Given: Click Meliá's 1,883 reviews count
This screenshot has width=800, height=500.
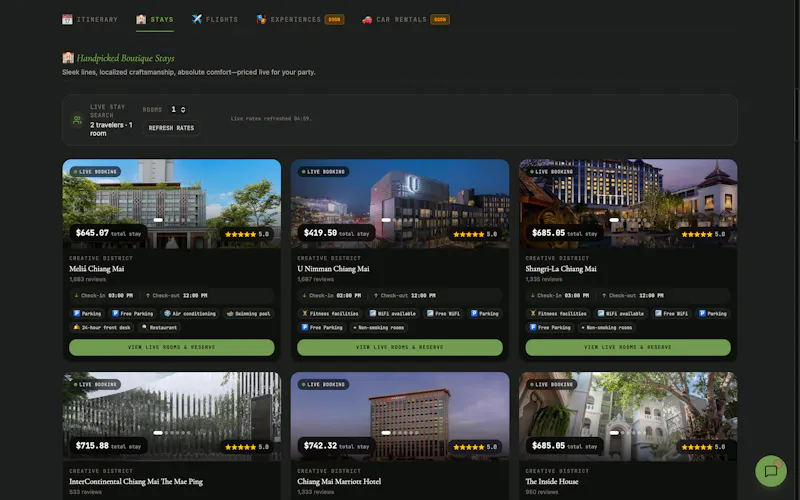Looking at the screenshot, I should [88, 280].
